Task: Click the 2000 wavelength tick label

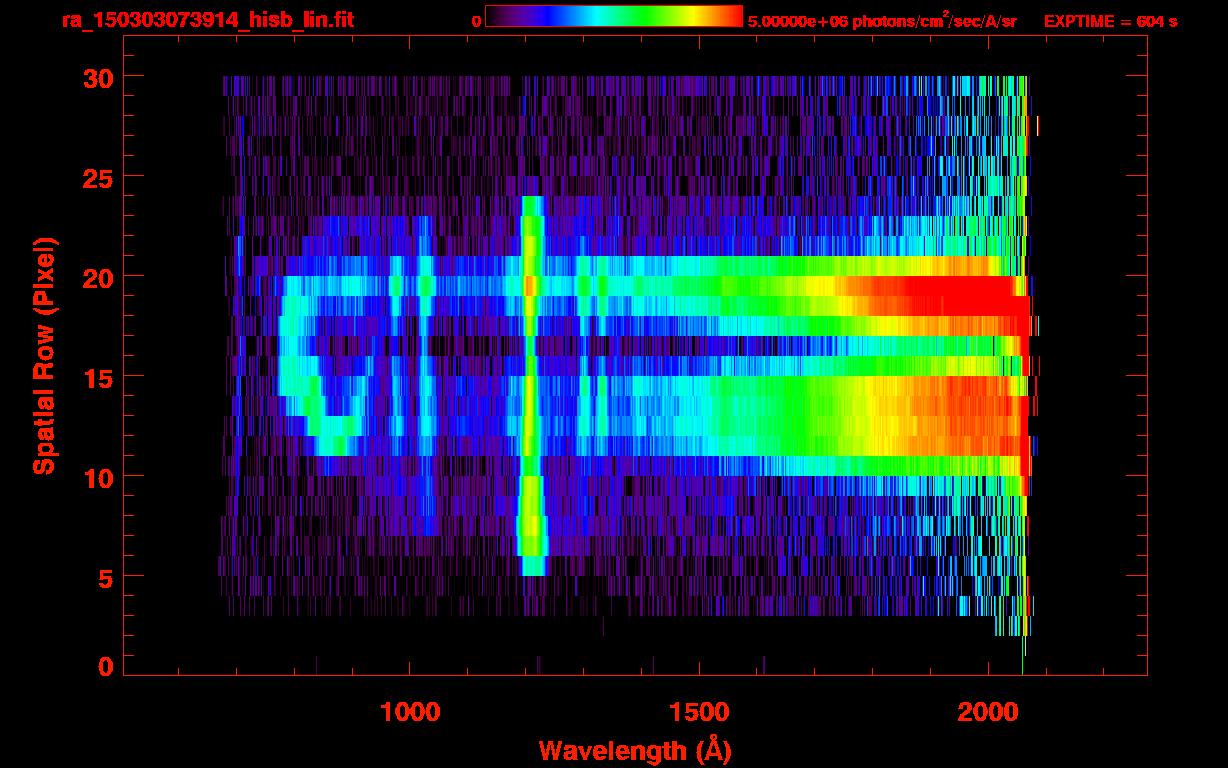Action: point(987,712)
